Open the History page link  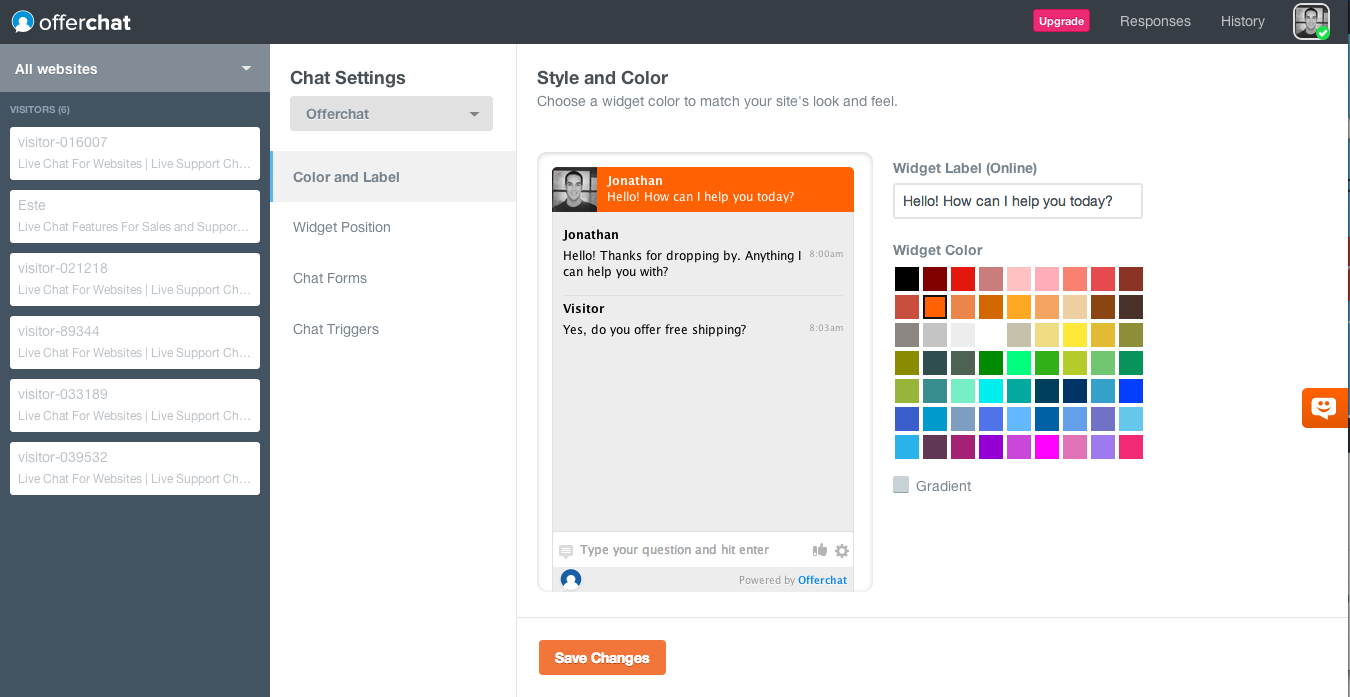pyautogui.click(x=1242, y=21)
